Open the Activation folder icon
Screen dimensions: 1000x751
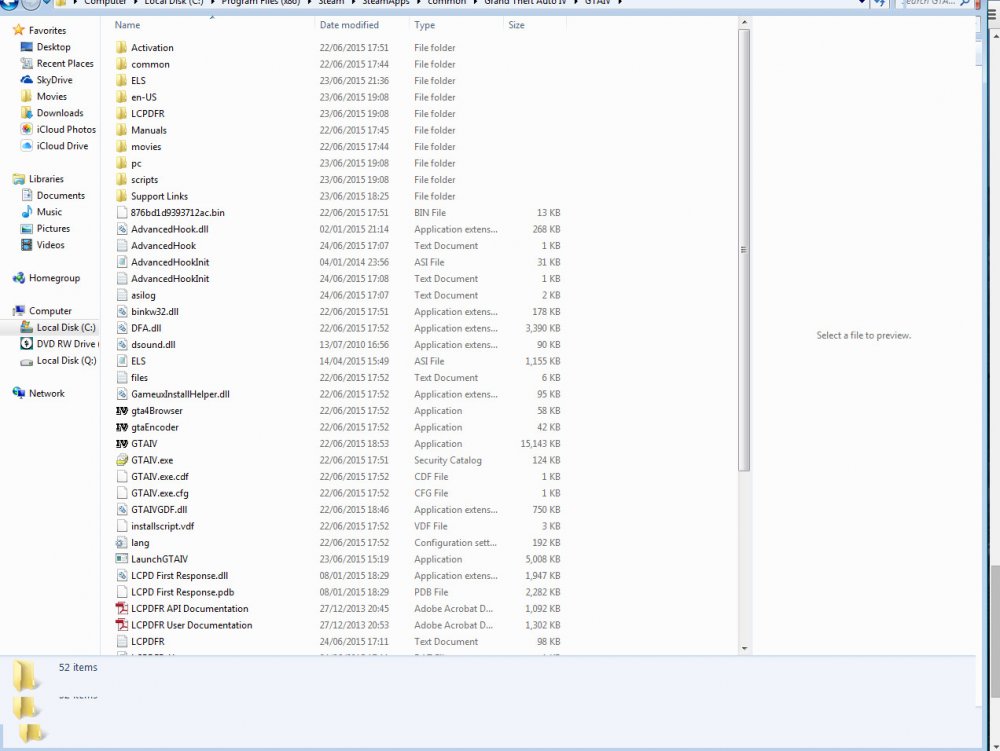tap(121, 47)
